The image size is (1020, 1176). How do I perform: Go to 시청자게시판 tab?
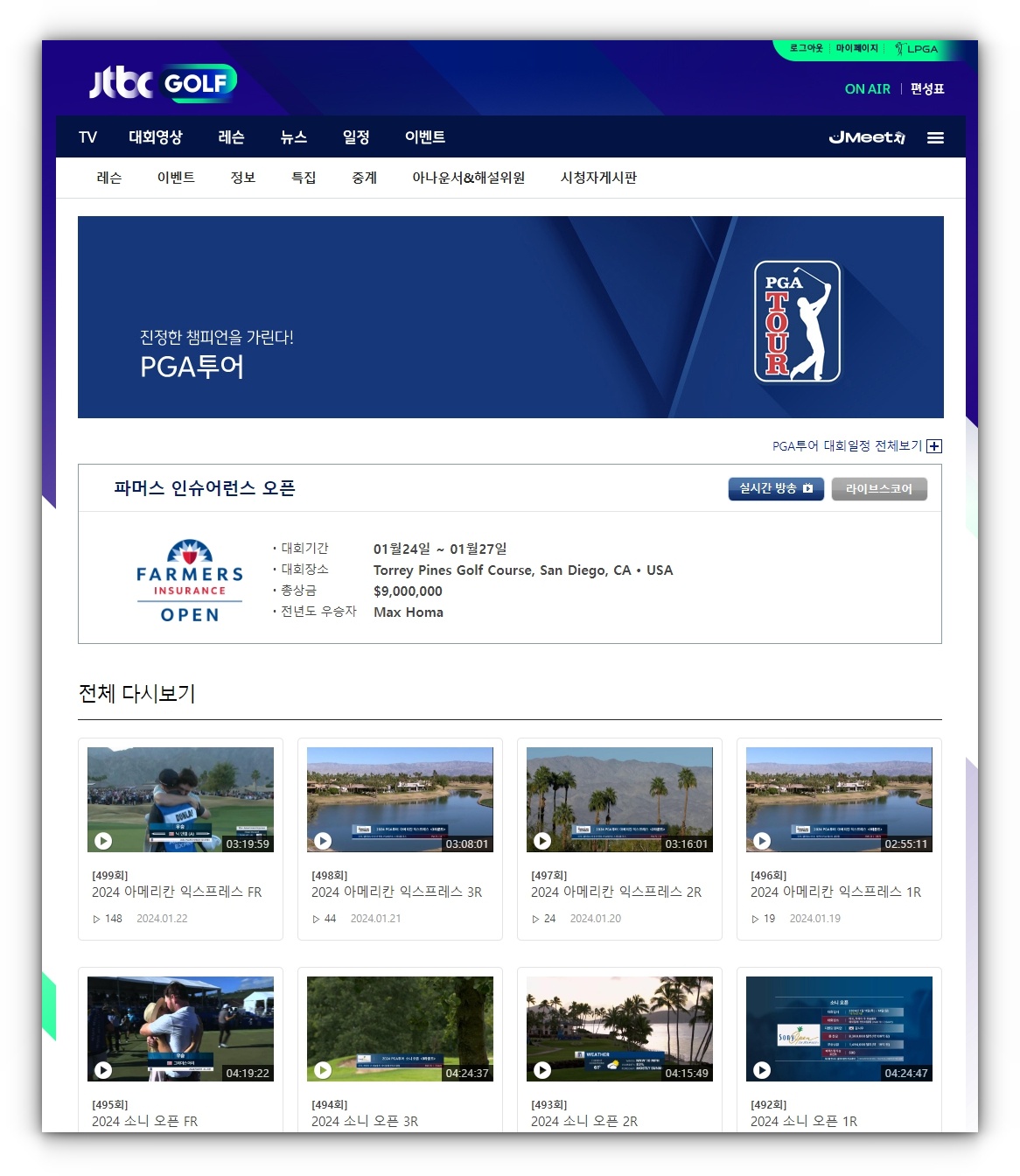click(x=599, y=178)
